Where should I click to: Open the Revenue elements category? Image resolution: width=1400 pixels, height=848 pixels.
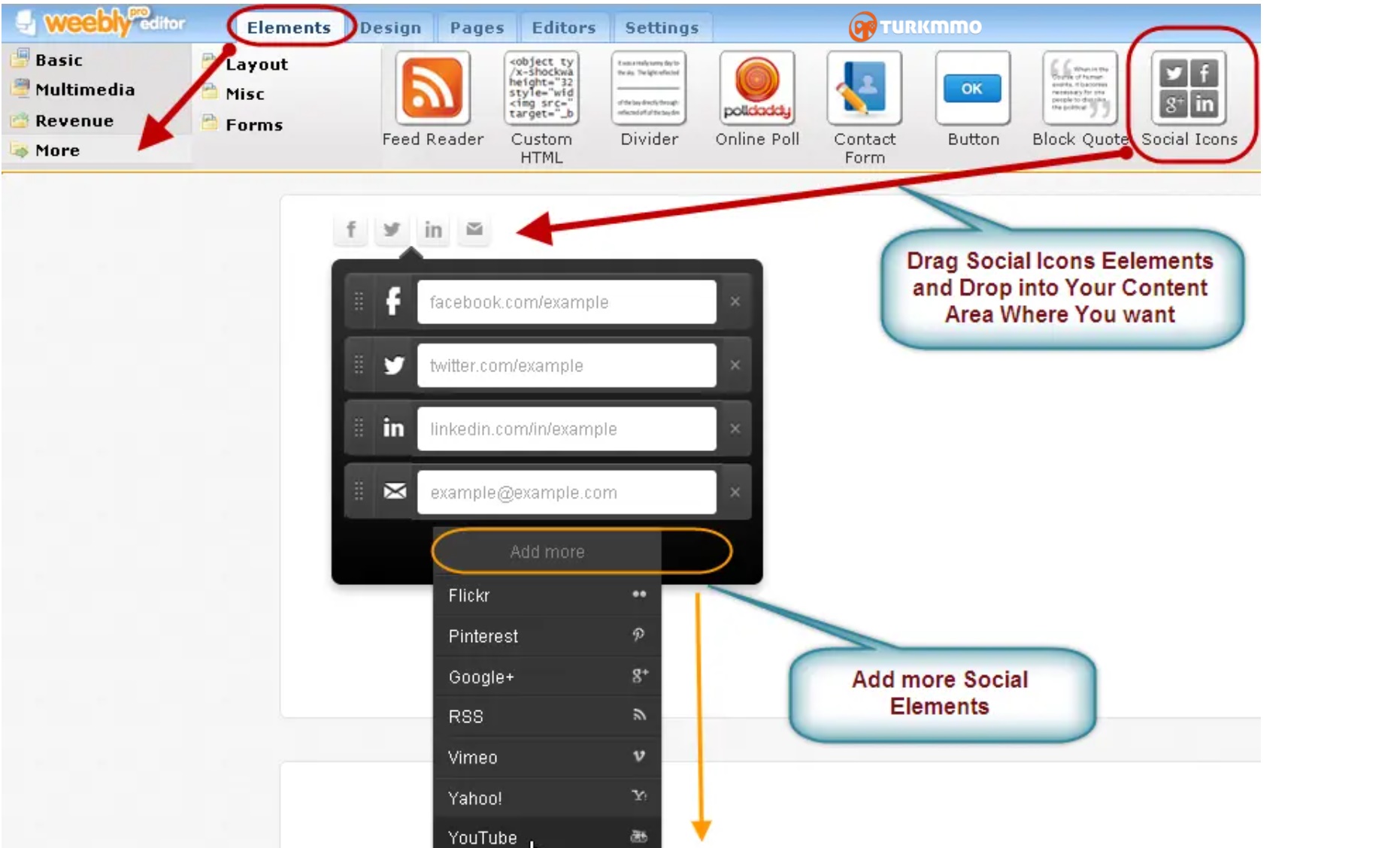point(62,120)
